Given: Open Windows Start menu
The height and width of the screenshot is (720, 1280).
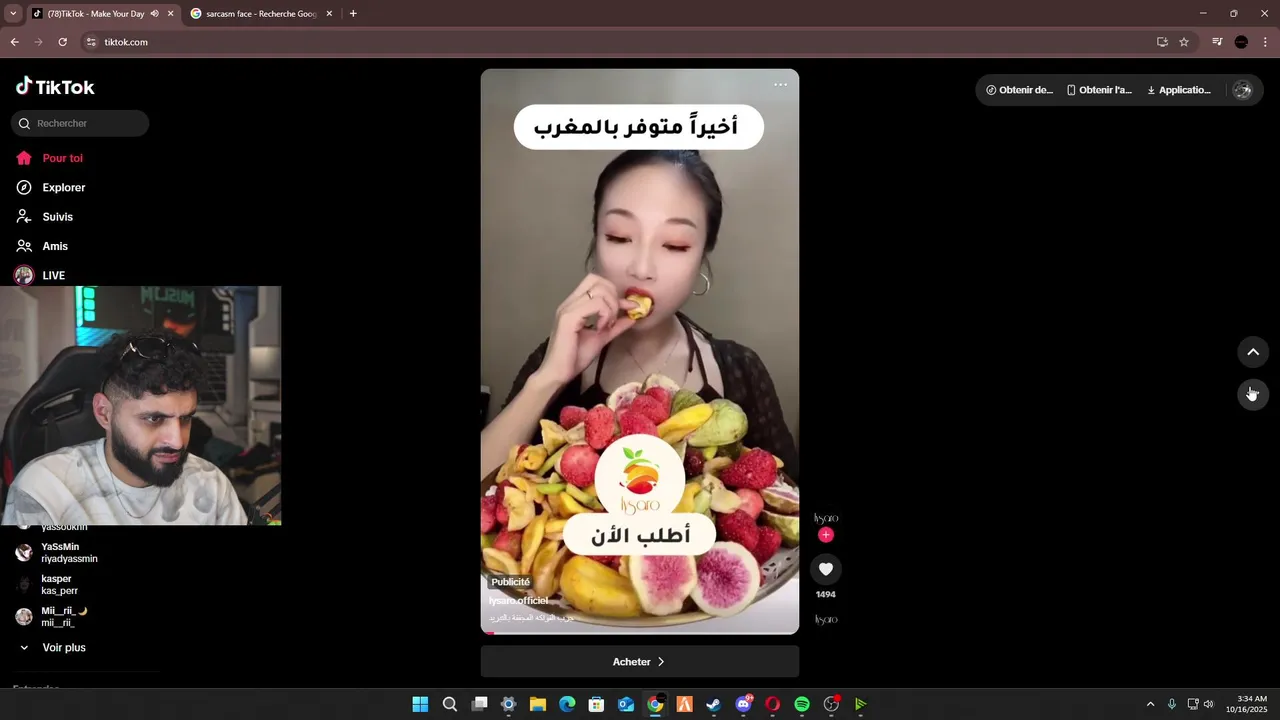Looking at the screenshot, I should pos(420,704).
